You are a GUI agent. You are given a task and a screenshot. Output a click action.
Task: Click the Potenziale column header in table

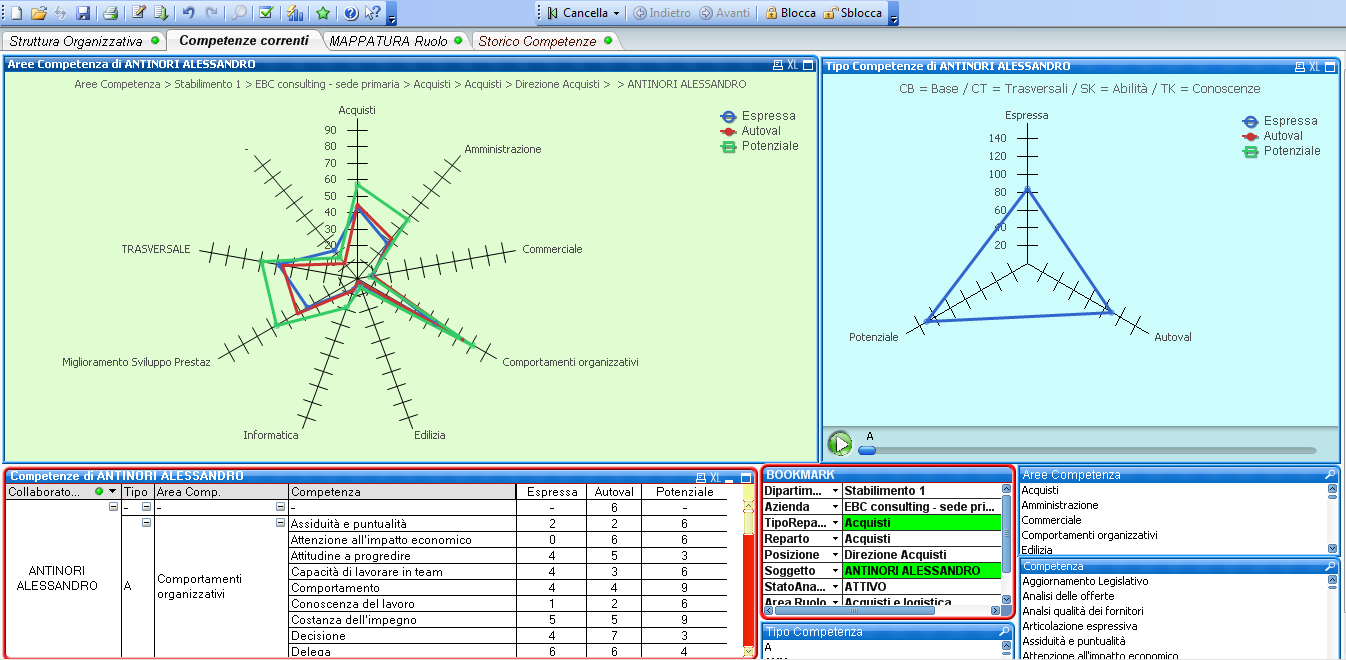tap(685, 492)
